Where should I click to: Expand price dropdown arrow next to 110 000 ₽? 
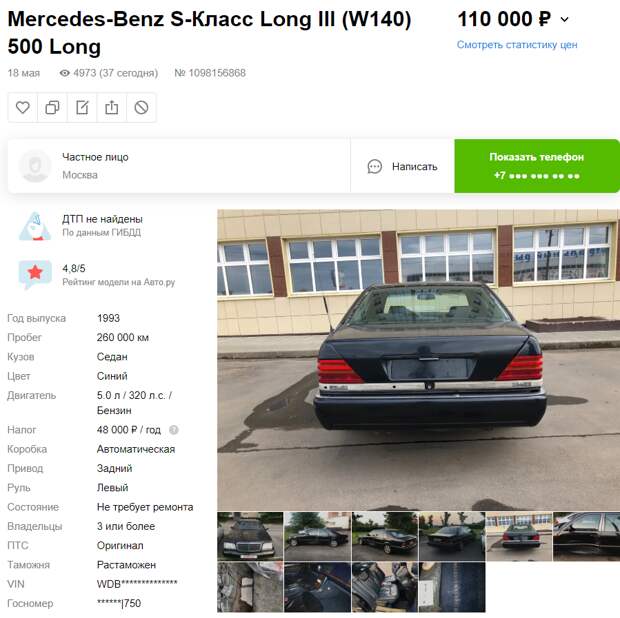click(565, 19)
